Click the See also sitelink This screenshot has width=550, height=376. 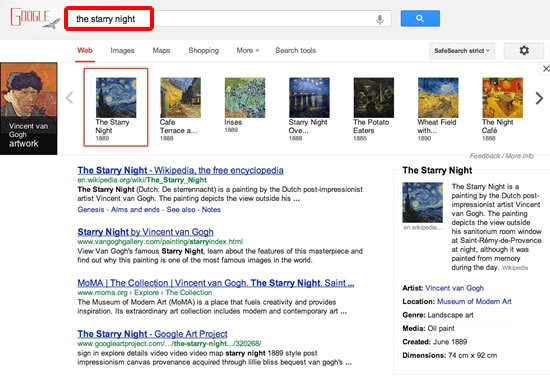(x=180, y=210)
